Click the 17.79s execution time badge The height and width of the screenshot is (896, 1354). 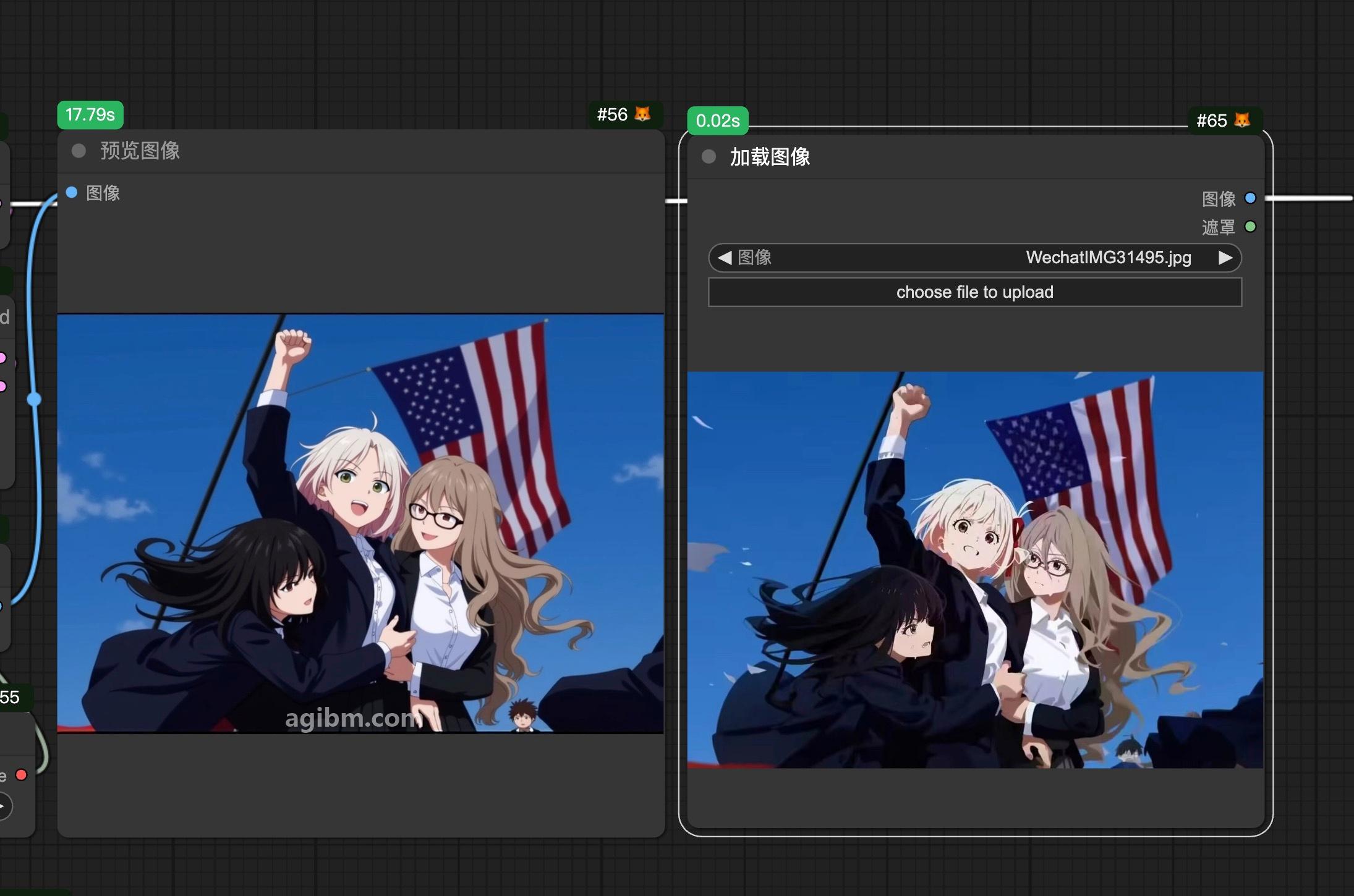(90, 115)
